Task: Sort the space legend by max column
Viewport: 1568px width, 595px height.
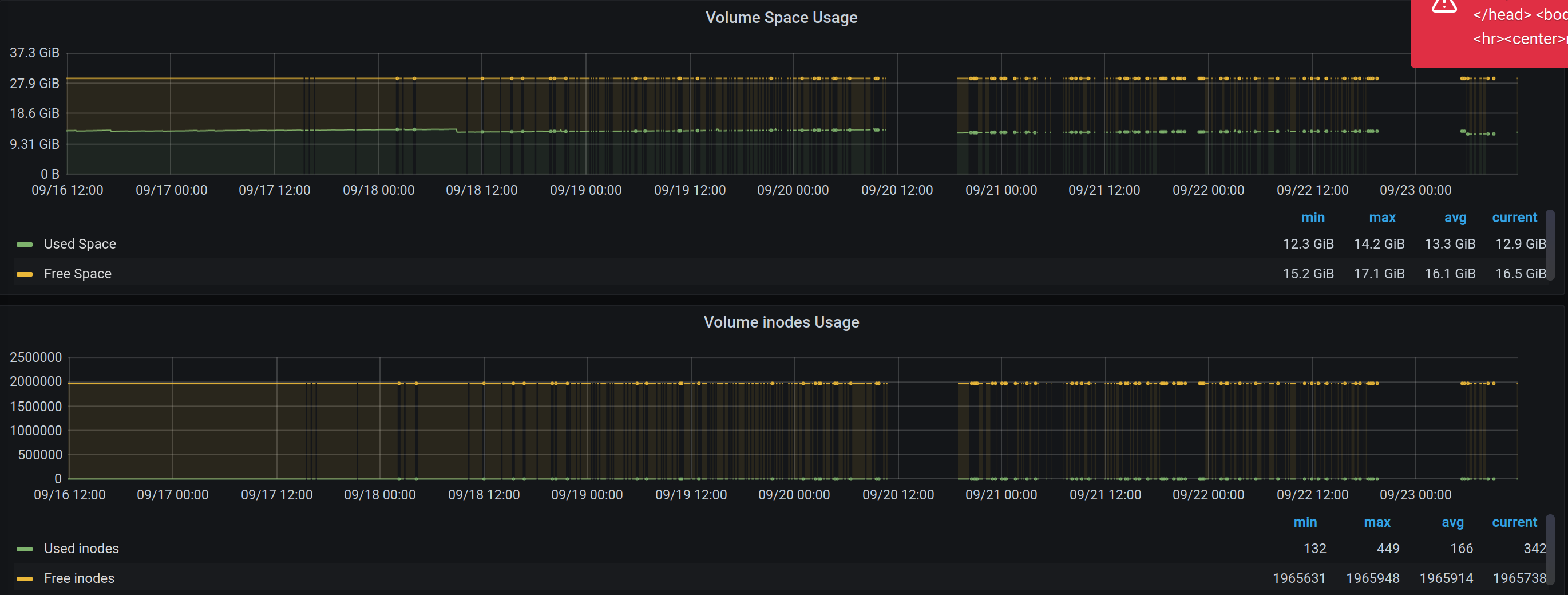Action: coord(1383,218)
